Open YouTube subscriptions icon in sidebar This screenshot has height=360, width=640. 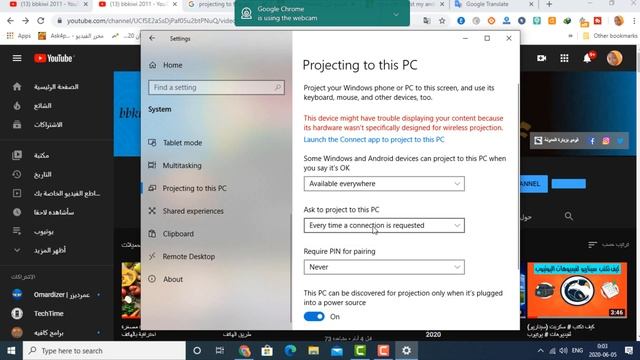point(17,124)
